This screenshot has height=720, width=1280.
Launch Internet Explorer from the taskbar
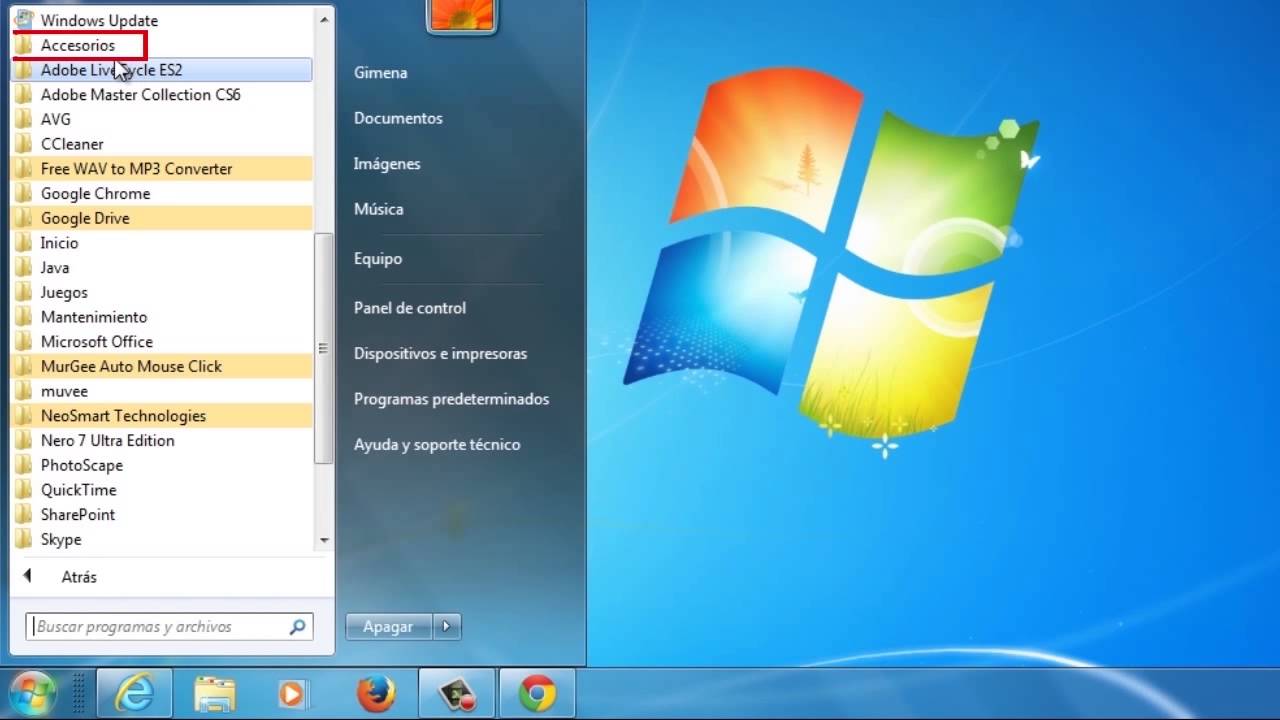(x=134, y=694)
